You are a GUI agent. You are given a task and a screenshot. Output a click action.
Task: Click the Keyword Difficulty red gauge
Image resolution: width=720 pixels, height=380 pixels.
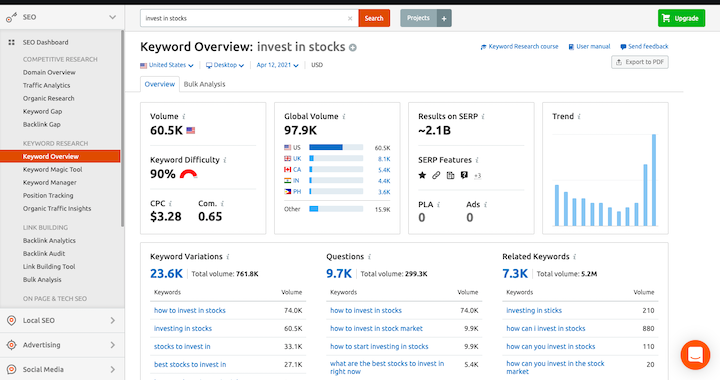coord(188,174)
